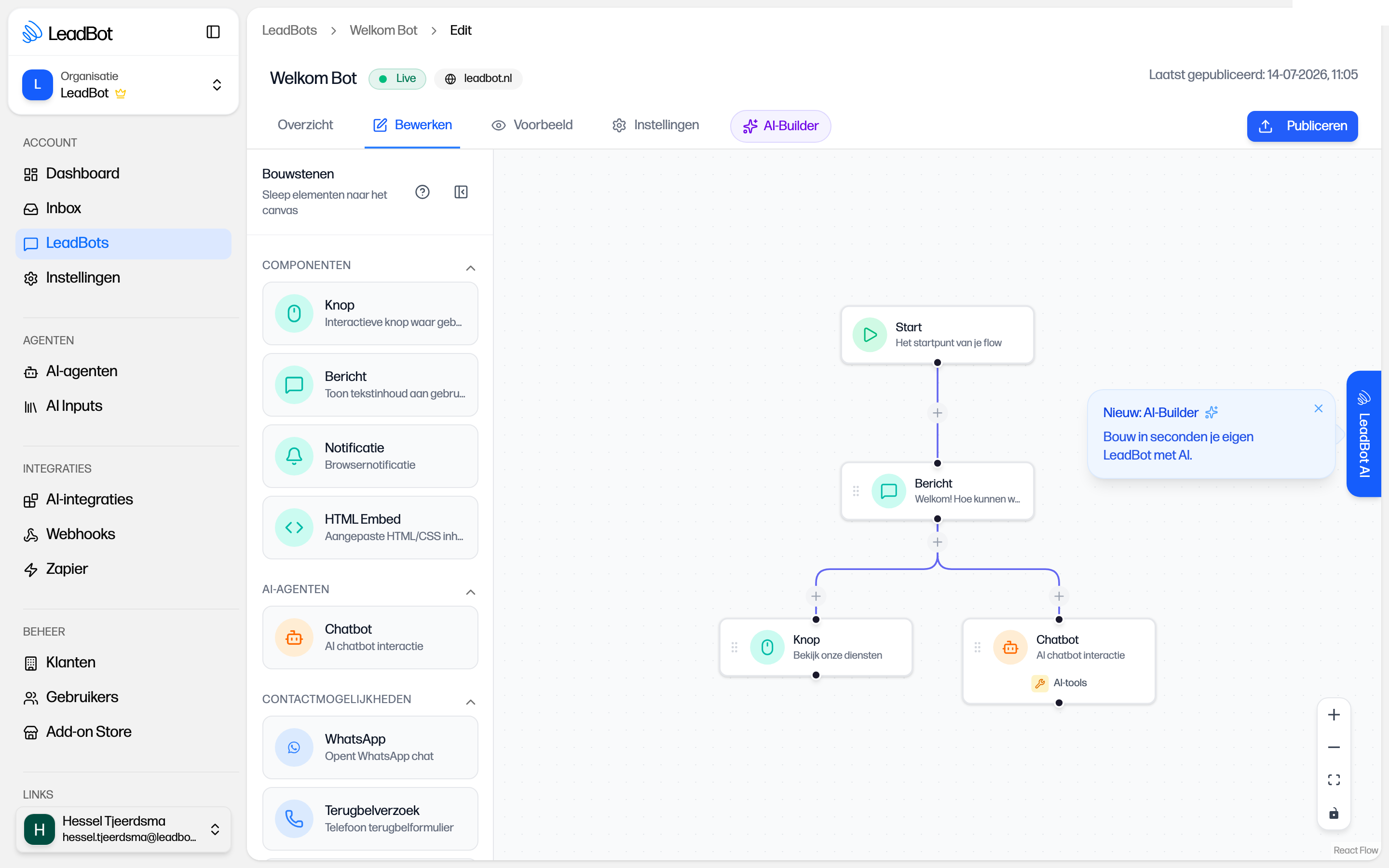Click the Live status badge
The width and height of the screenshot is (1389, 868).
point(397,79)
